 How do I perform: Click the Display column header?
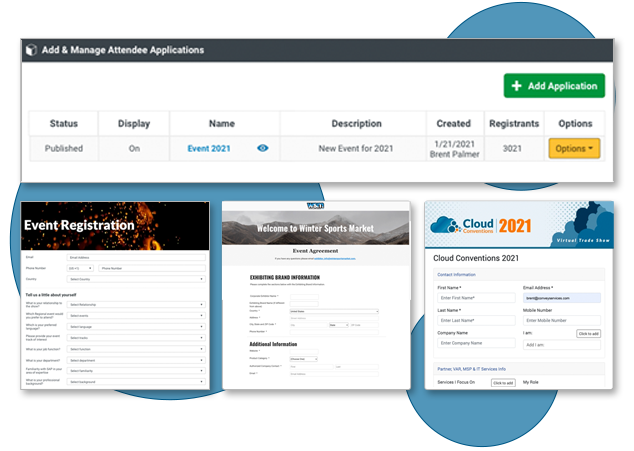point(134,123)
